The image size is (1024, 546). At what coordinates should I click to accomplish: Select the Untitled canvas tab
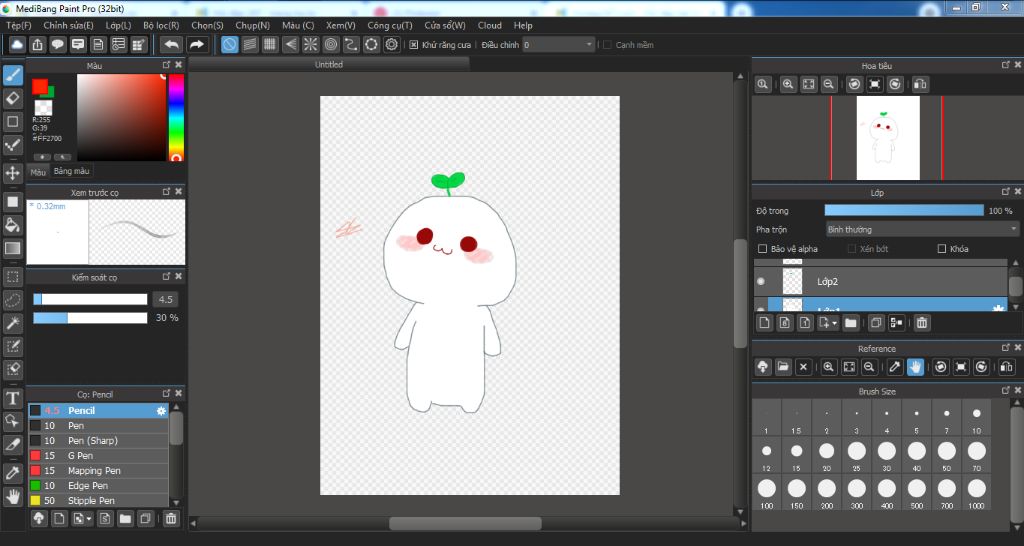click(328, 65)
